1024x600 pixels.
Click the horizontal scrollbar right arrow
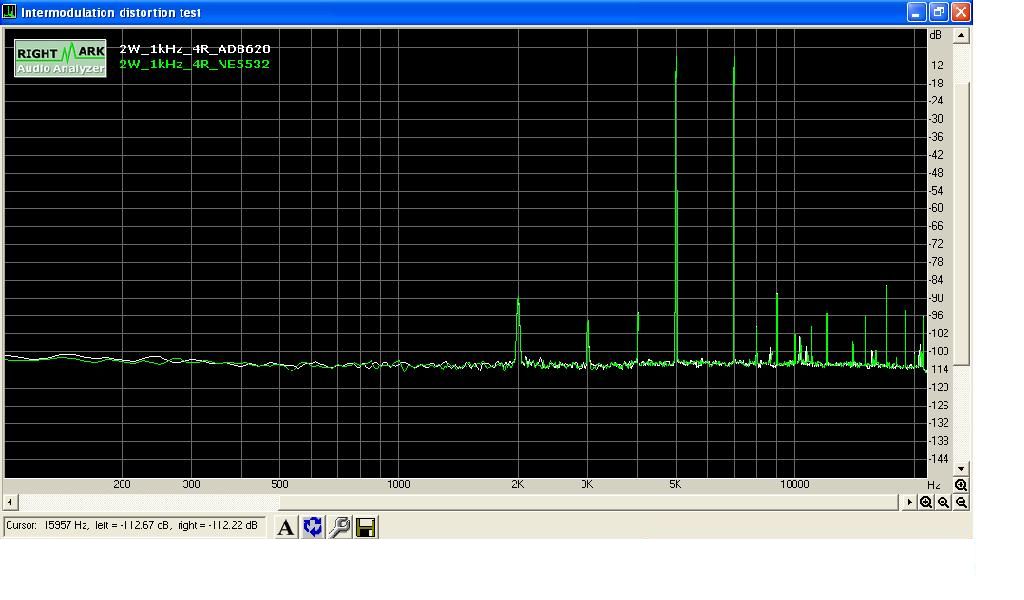point(909,502)
